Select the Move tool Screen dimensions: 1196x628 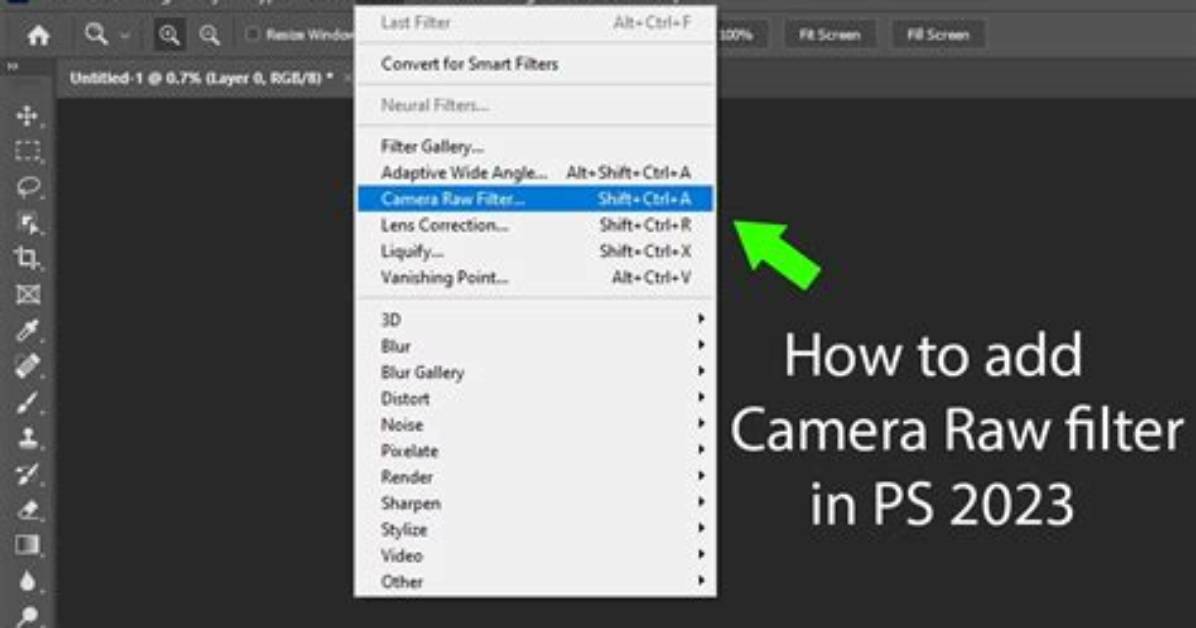pos(28,116)
